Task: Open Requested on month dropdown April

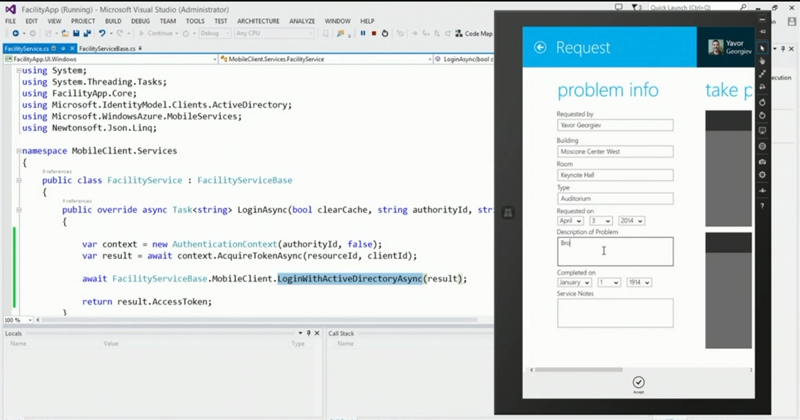Action: tap(570, 221)
